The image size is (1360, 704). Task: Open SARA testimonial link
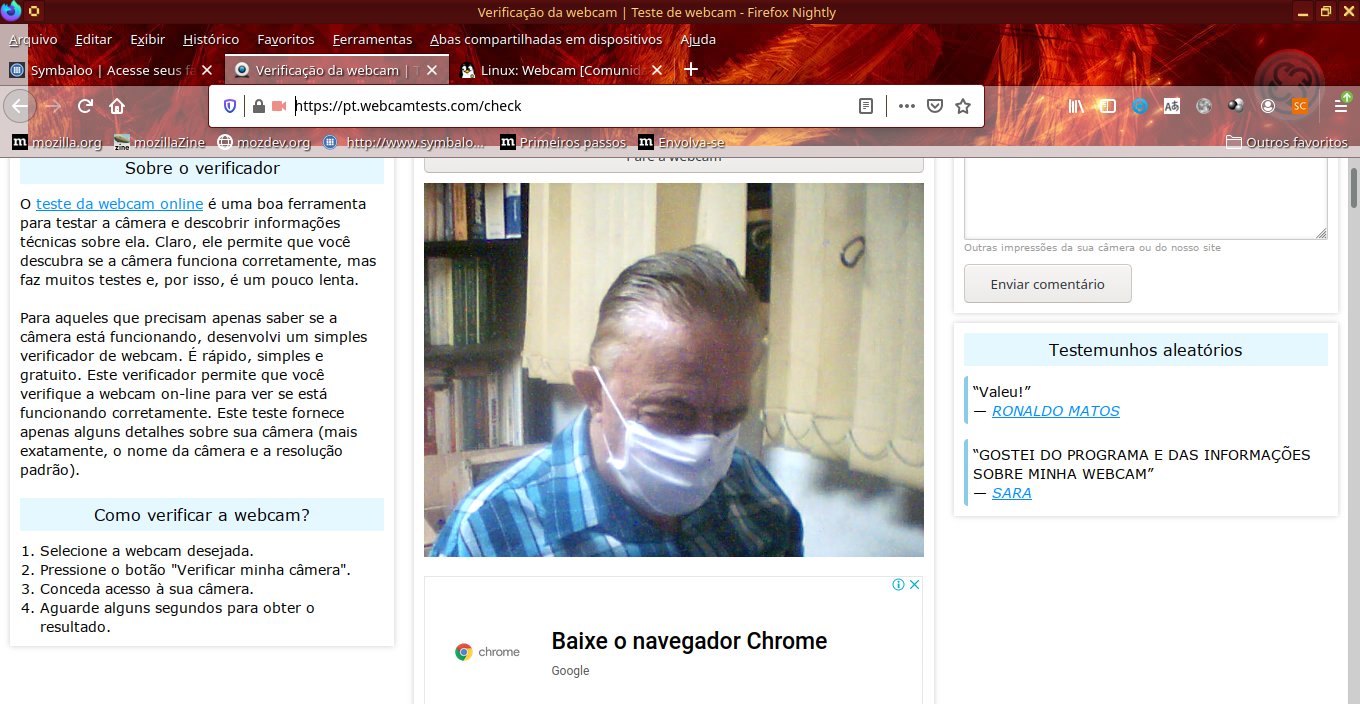pyautogui.click(x=1012, y=493)
